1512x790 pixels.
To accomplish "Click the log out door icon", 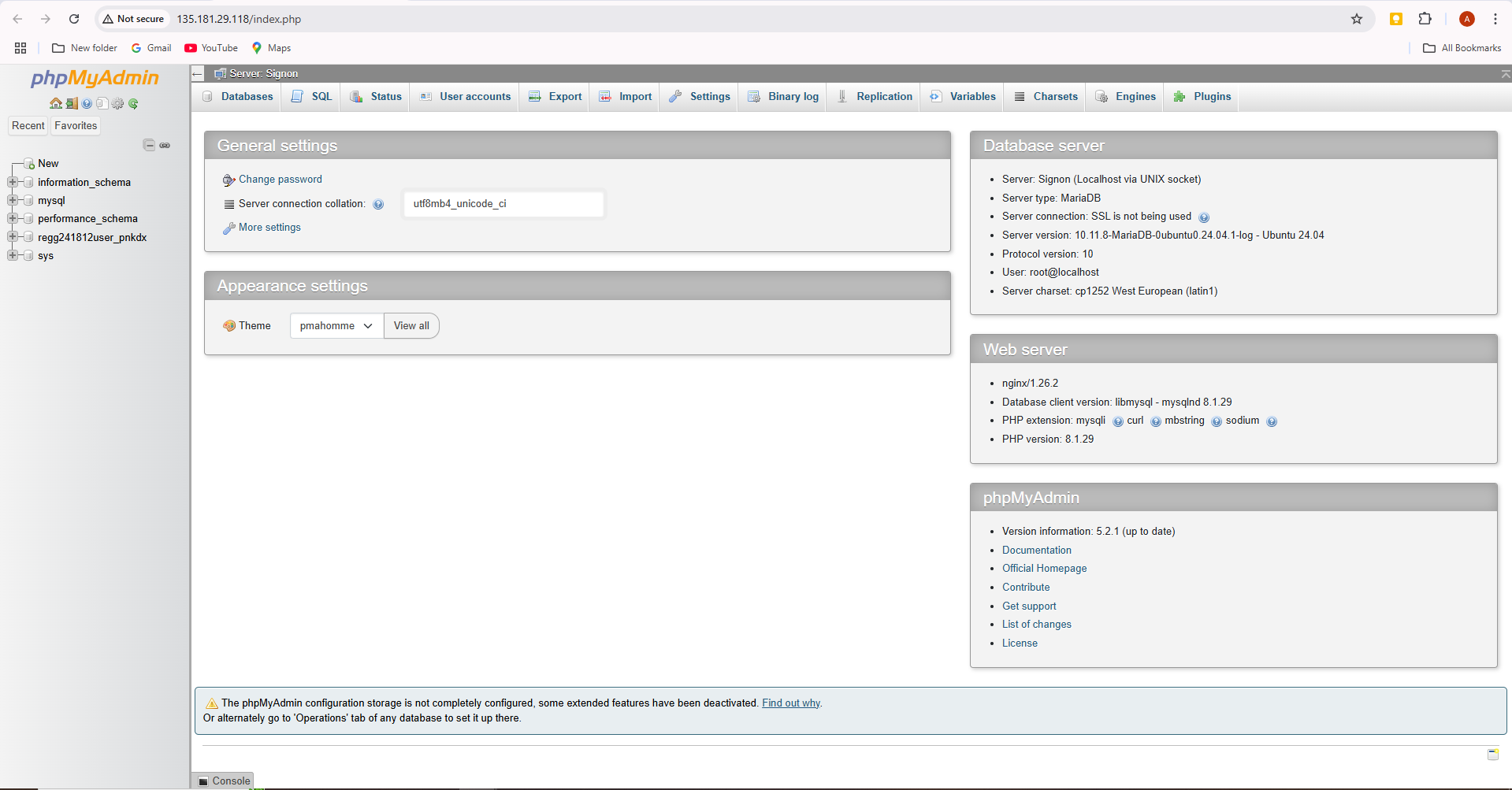I will [x=71, y=103].
